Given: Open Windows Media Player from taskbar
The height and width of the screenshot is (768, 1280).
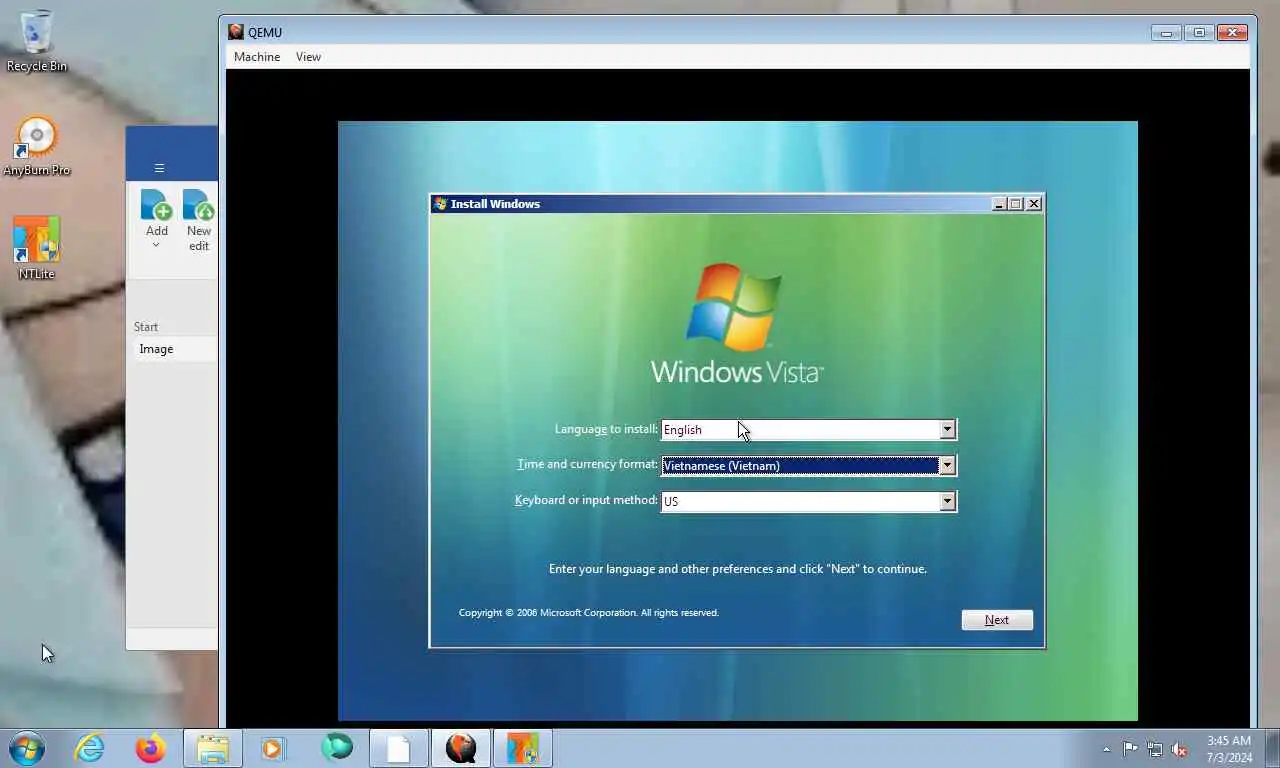Looking at the screenshot, I should tap(273, 748).
